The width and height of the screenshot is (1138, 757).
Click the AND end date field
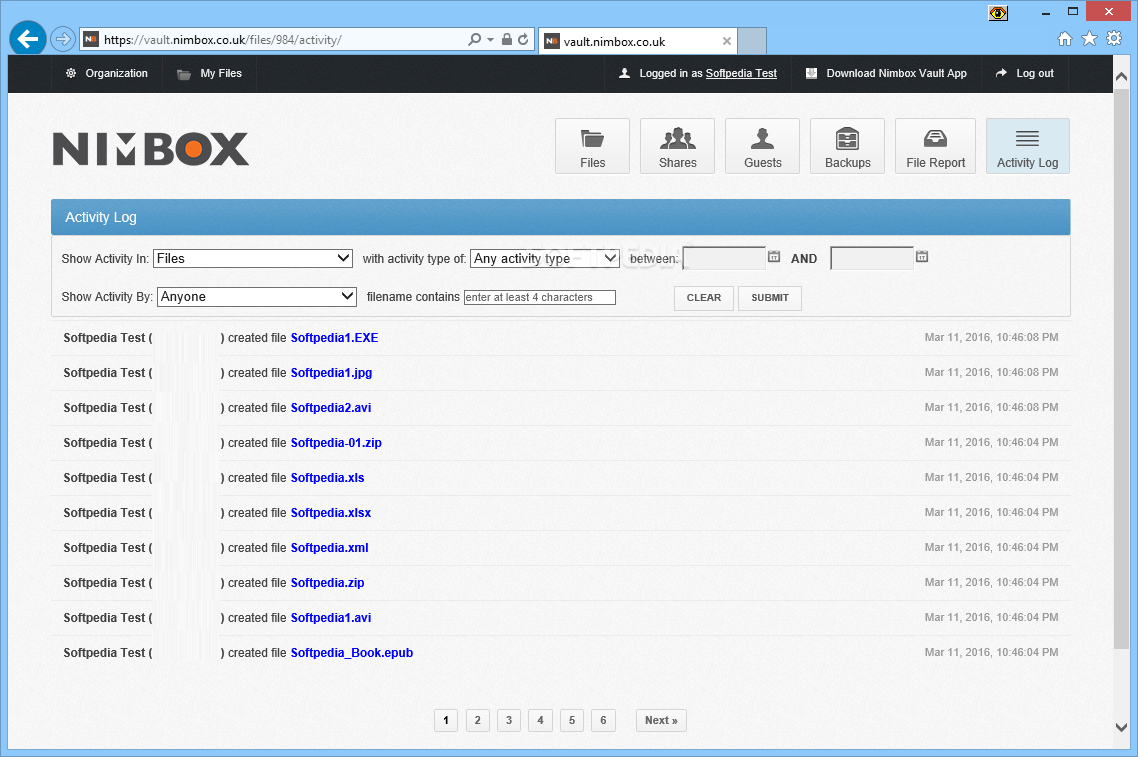(x=872, y=258)
